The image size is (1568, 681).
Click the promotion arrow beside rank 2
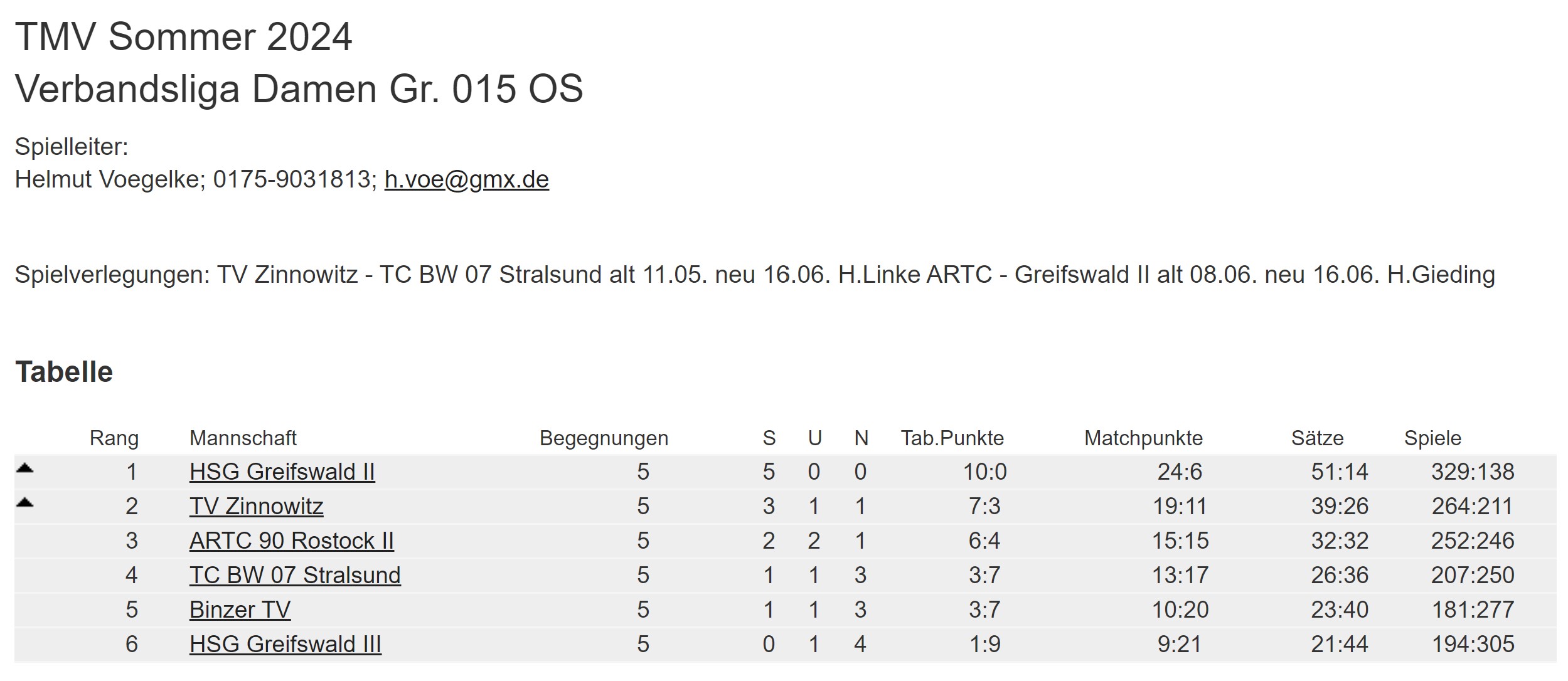pyautogui.click(x=24, y=502)
